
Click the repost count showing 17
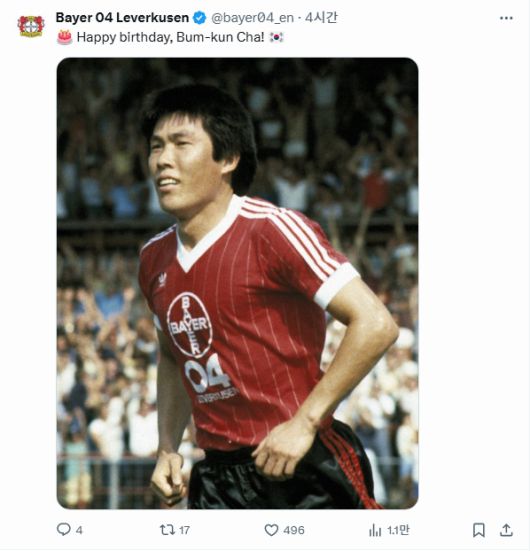184,530
